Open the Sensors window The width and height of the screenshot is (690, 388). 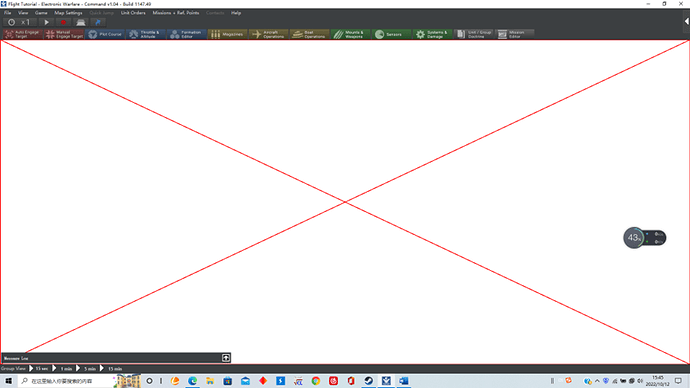[391, 34]
